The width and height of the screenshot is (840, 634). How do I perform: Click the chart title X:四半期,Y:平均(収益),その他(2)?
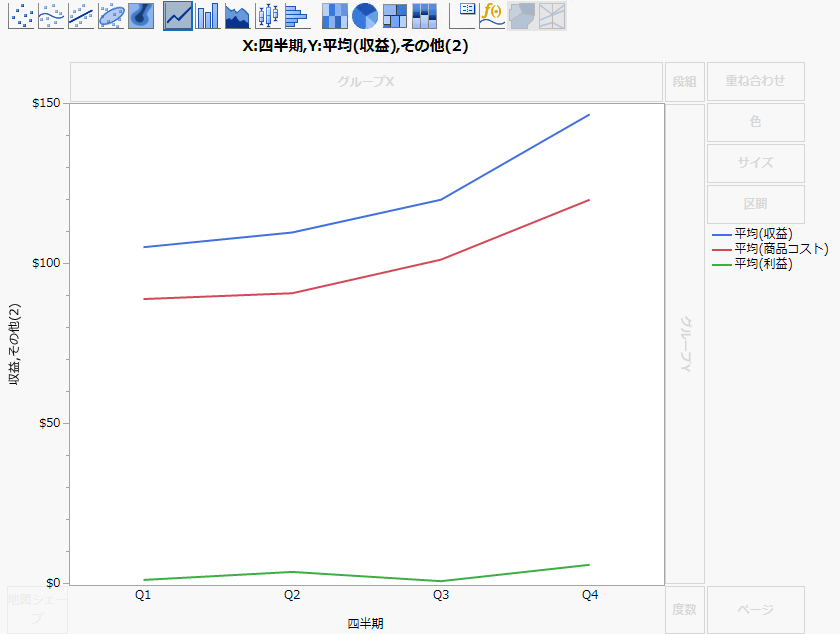pyautogui.click(x=355, y=46)
